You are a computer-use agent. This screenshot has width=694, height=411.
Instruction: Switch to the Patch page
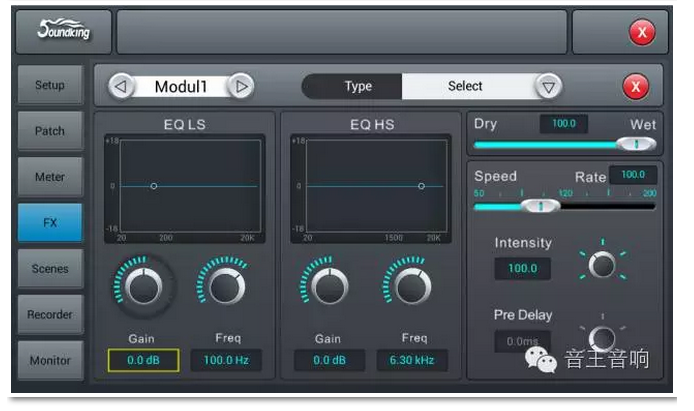tap(49, 131)
